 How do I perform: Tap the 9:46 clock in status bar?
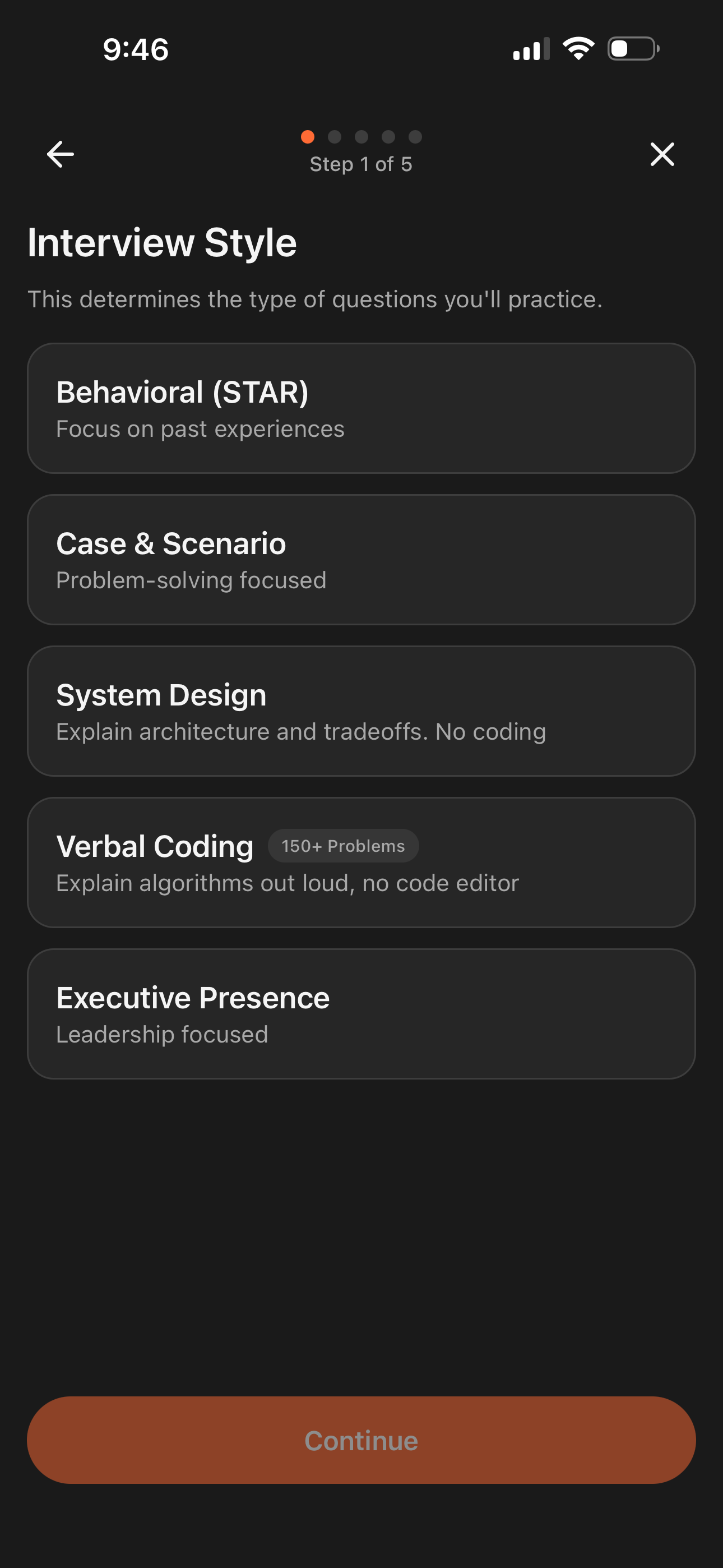point(136,49)
